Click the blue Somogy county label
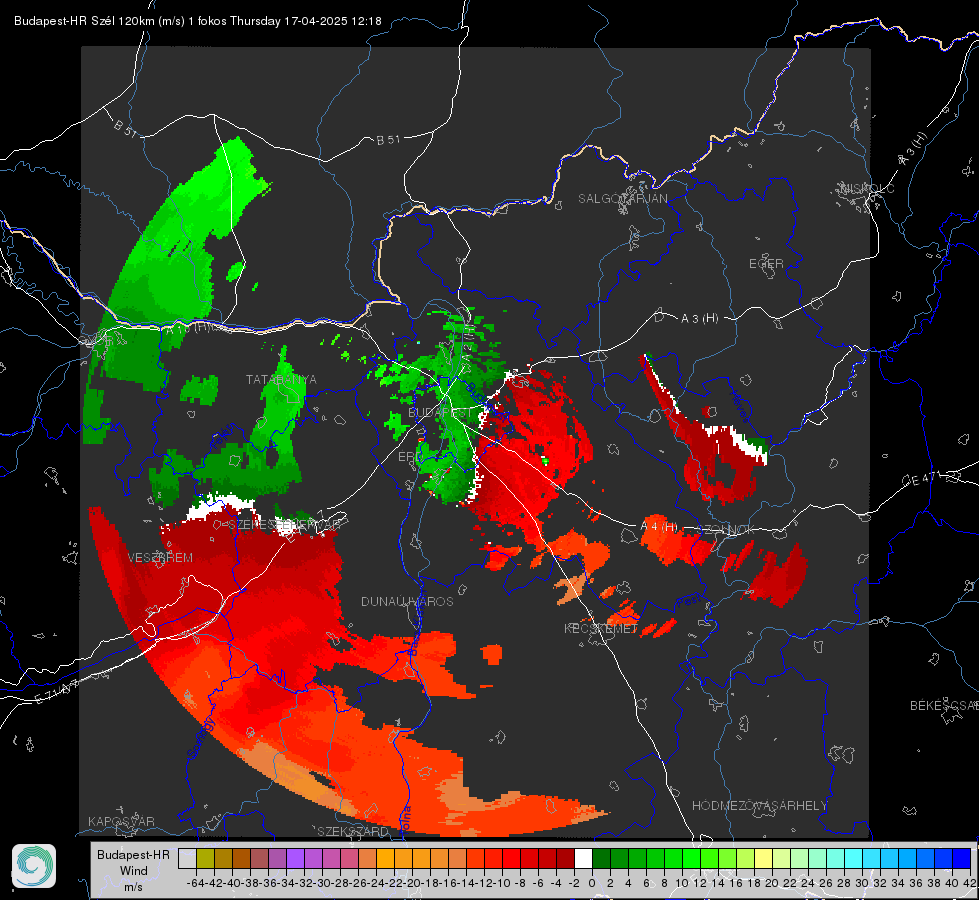 (201, 738)
